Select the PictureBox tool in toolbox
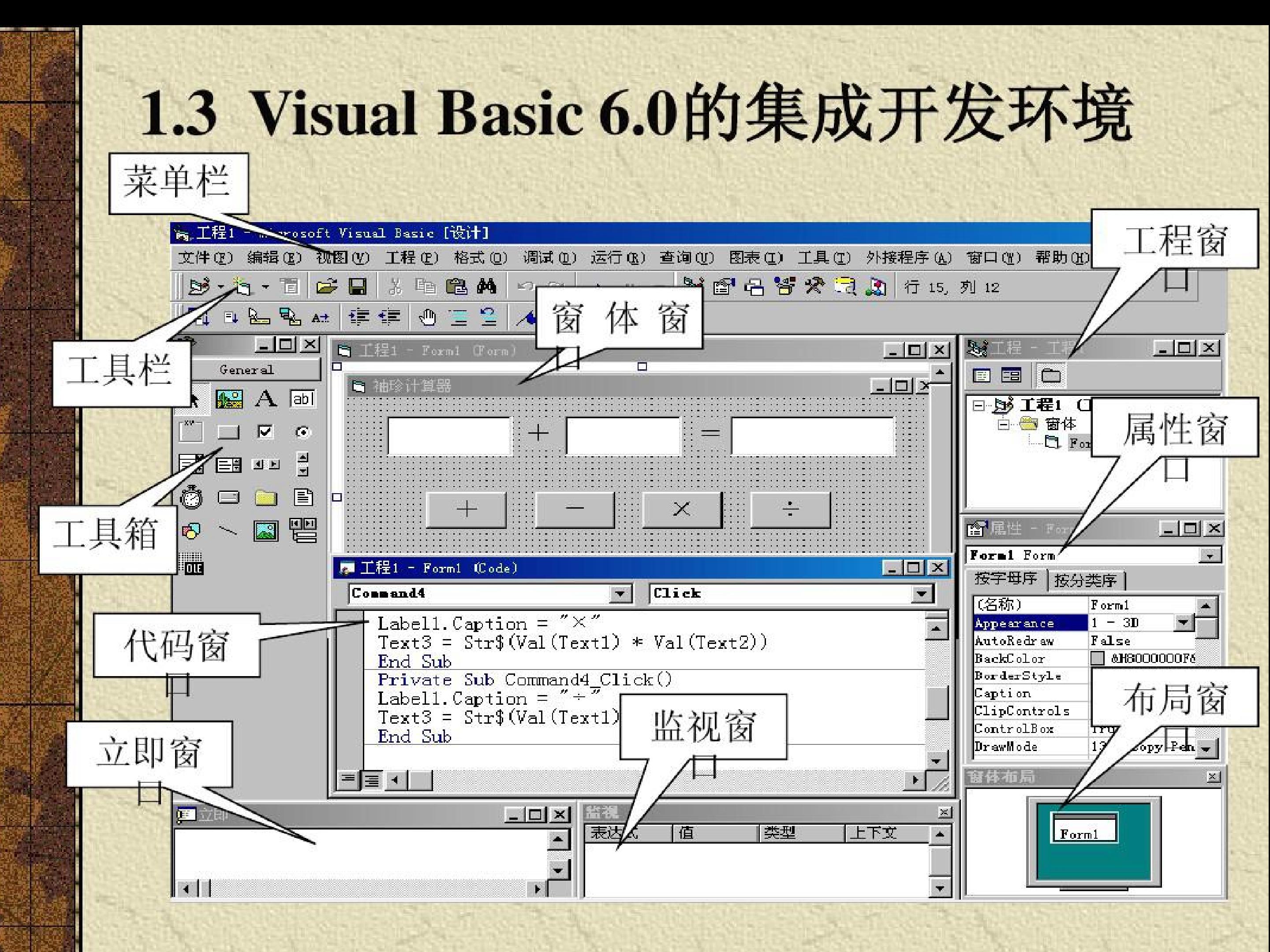1270x952 pixels. (229, 399)
